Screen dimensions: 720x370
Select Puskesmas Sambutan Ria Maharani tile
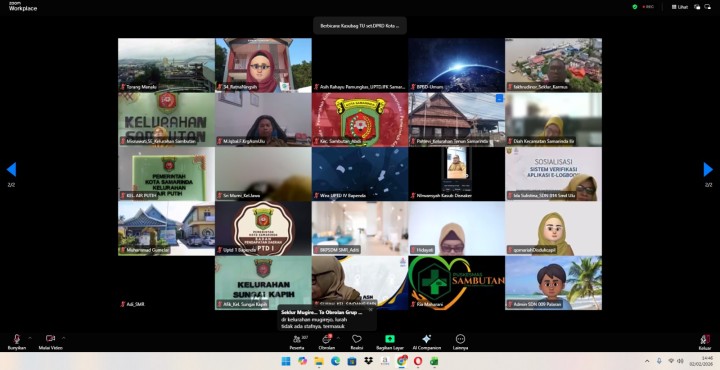tap(457, 283)
